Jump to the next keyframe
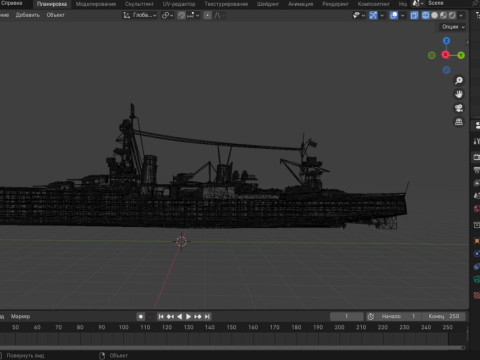The height and width of the screenshot is (360, 480). 198,316
